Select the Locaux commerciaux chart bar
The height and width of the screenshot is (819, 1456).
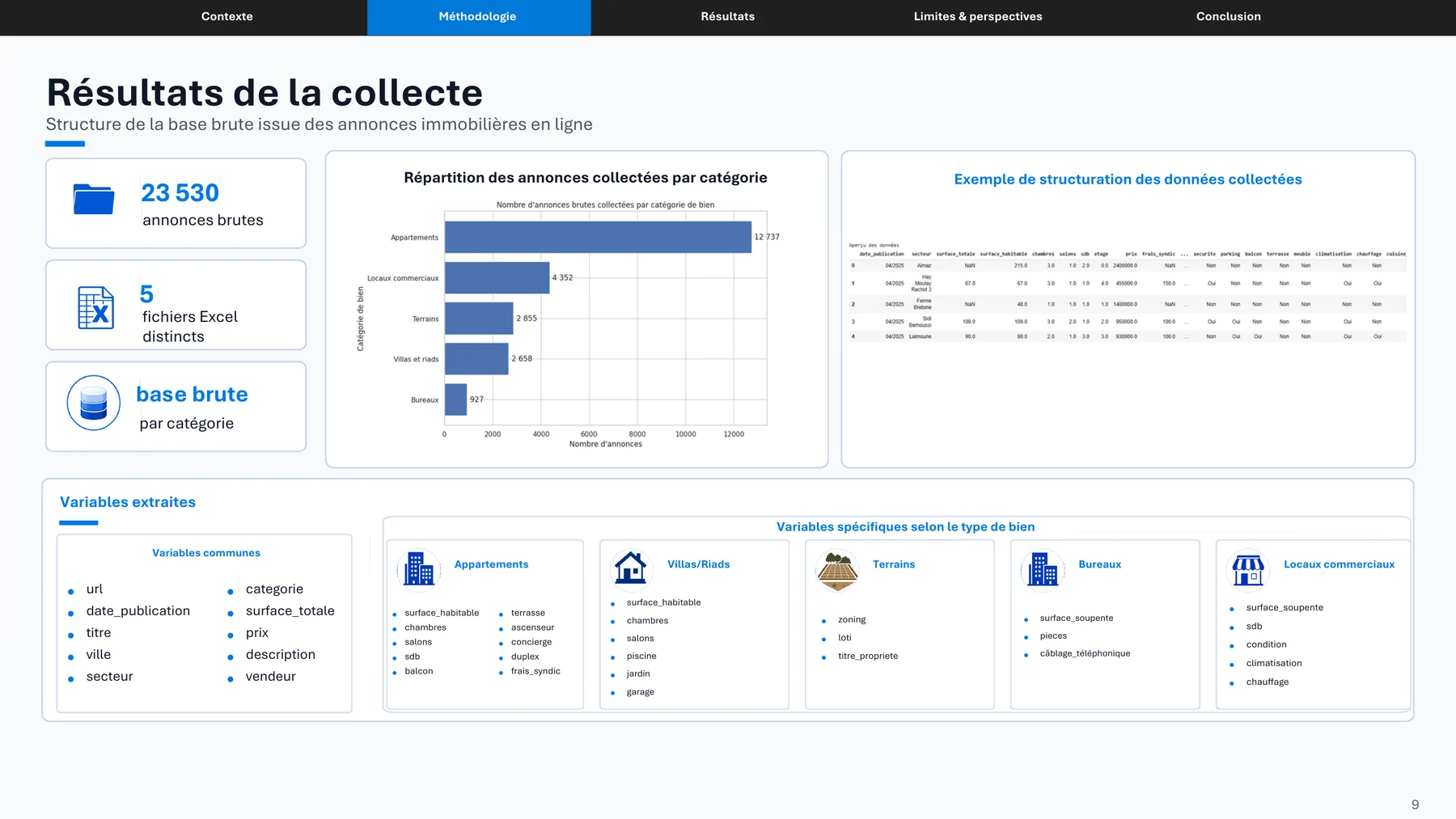497,277
